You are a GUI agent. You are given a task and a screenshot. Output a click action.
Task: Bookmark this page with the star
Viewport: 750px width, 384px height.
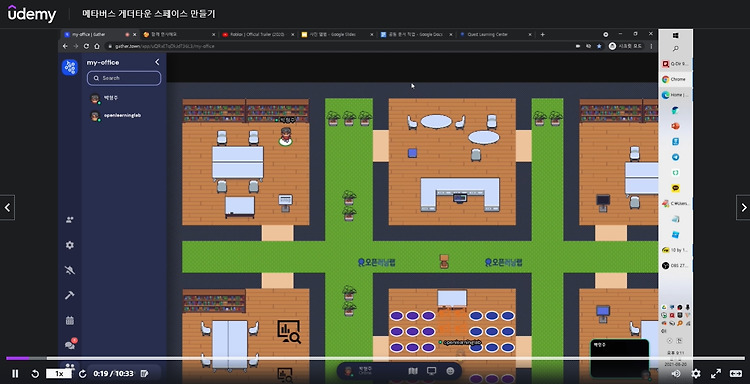pos(598,46)
